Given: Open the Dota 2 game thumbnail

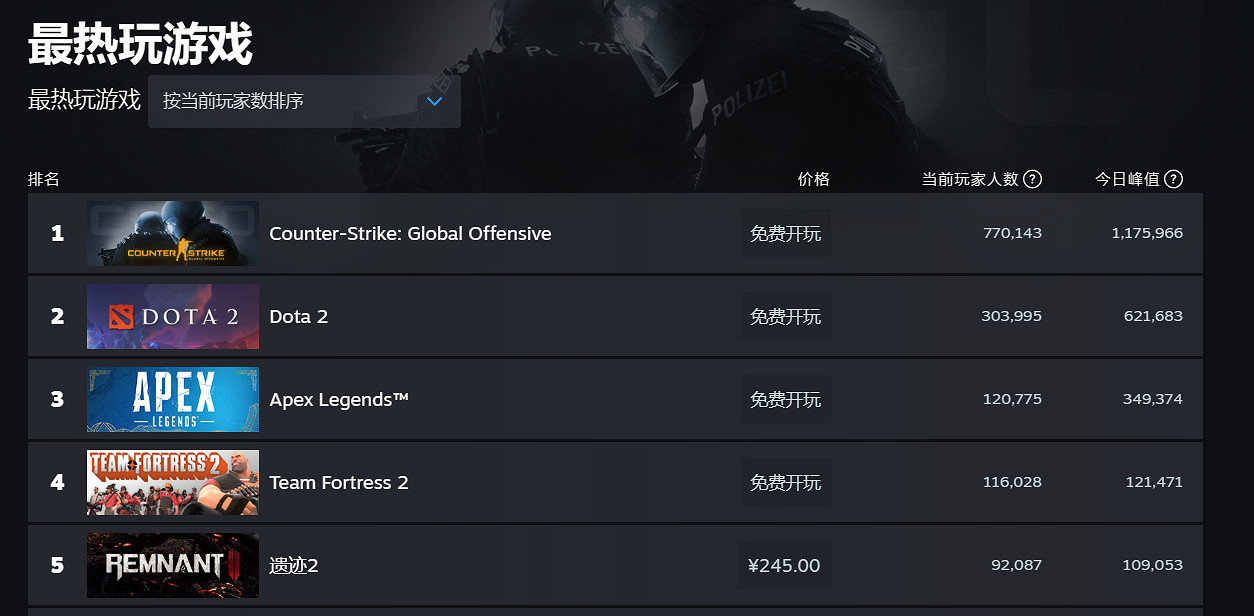Looking at the screenshot, I should [173, 316].
